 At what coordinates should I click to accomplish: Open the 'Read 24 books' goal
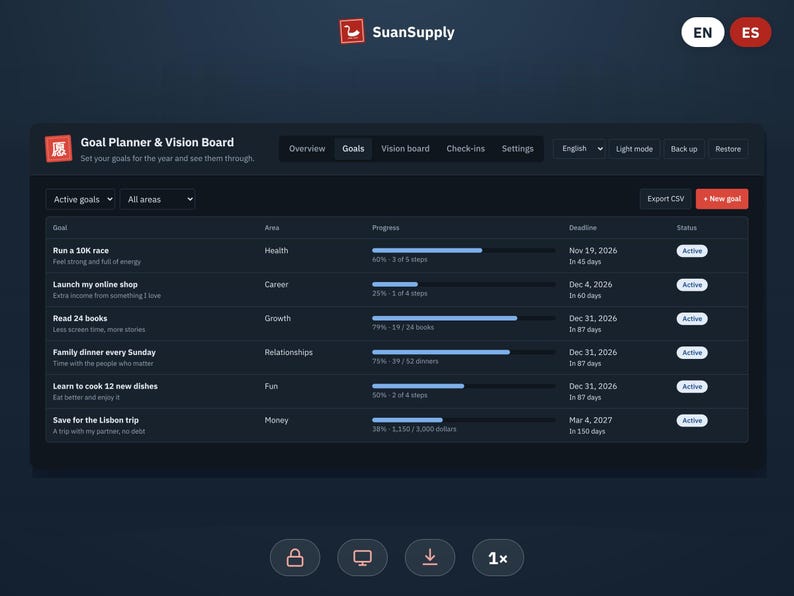80,319
